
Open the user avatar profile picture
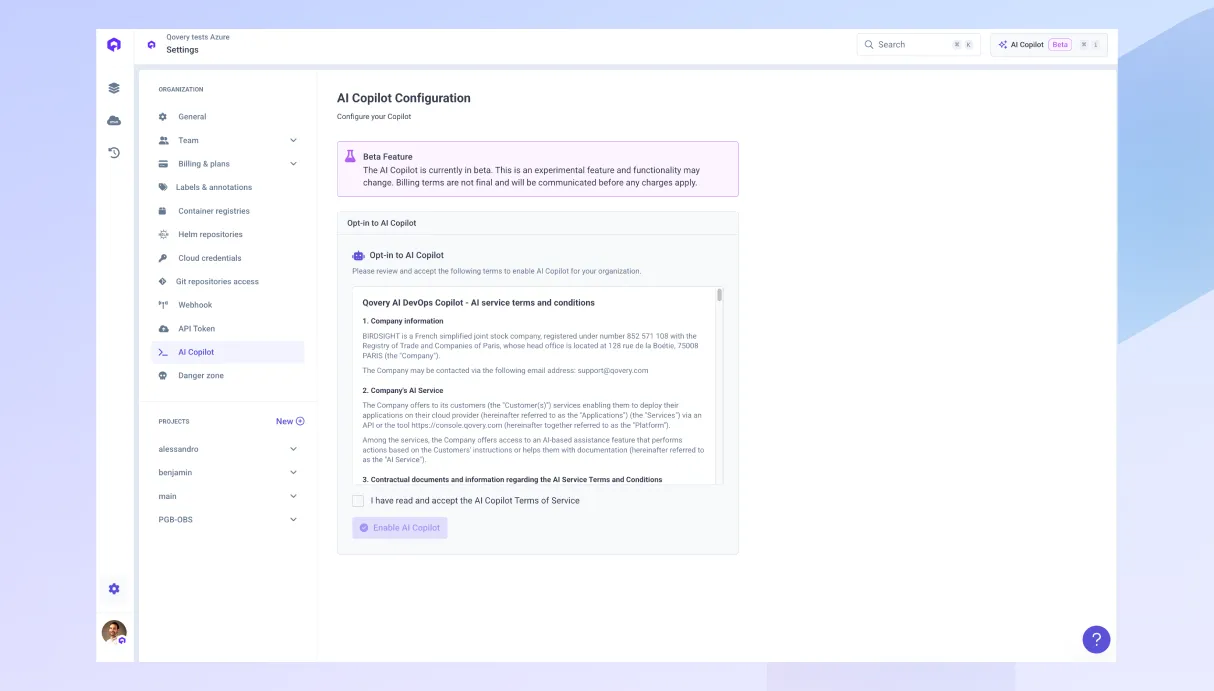114,632
